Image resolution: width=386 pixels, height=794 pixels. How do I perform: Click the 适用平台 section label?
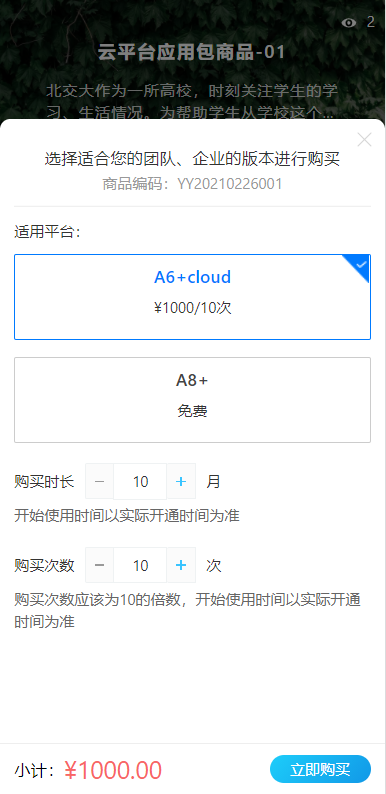(48, 232)
